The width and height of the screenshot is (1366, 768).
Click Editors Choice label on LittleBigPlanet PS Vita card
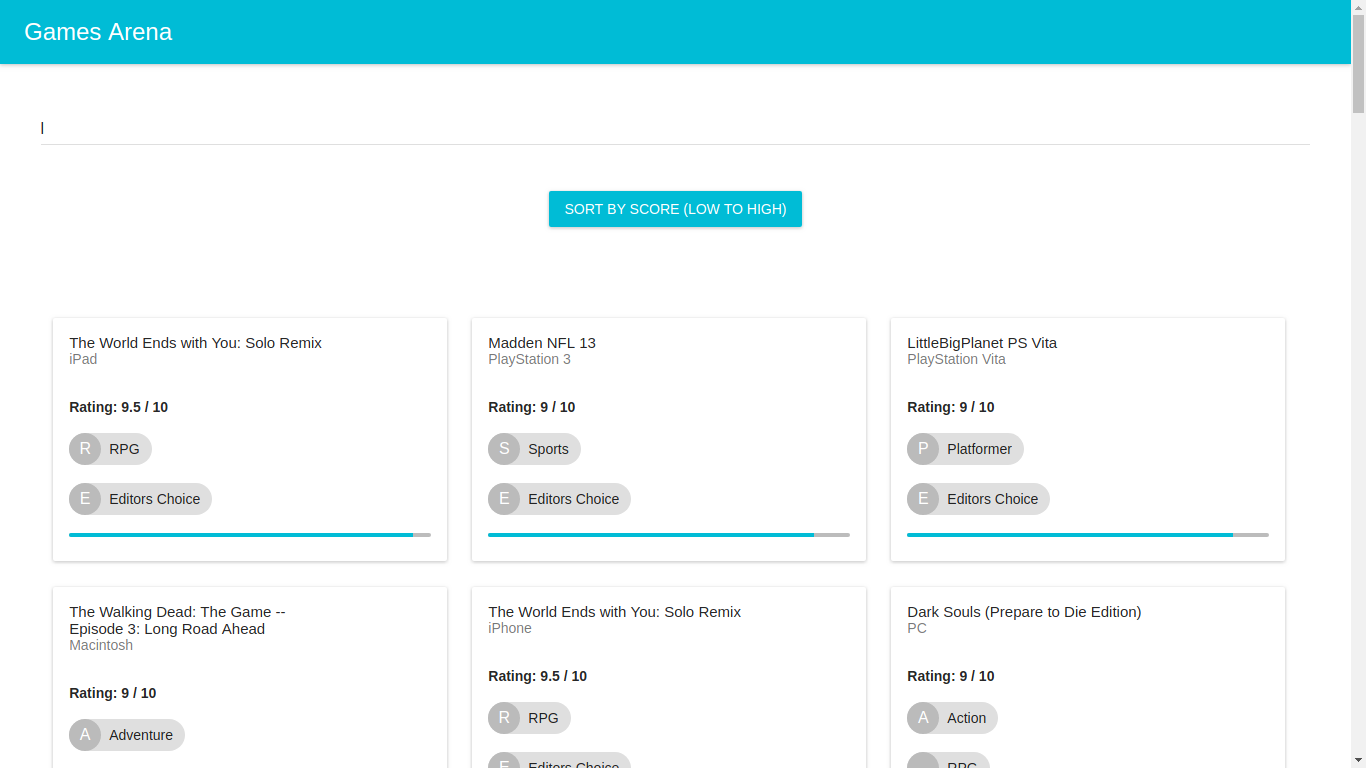pos(993,499)
